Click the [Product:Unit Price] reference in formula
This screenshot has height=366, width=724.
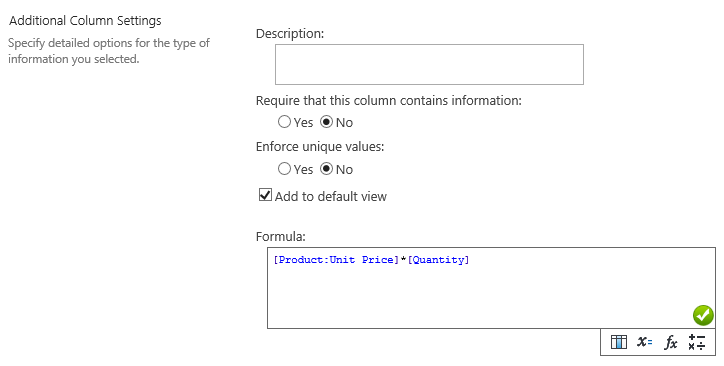tap(336, 260)
